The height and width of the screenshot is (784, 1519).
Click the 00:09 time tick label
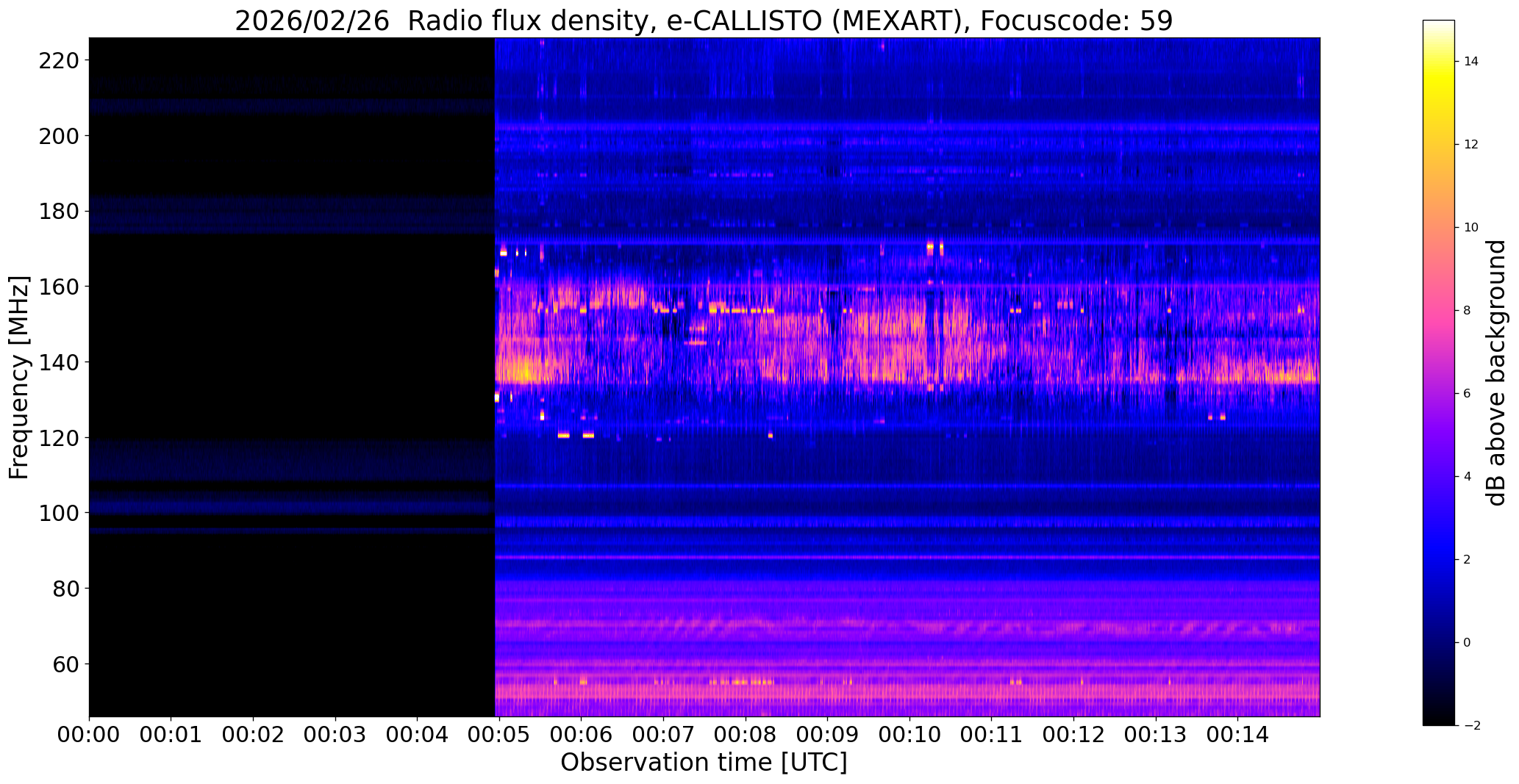point(828,735)
